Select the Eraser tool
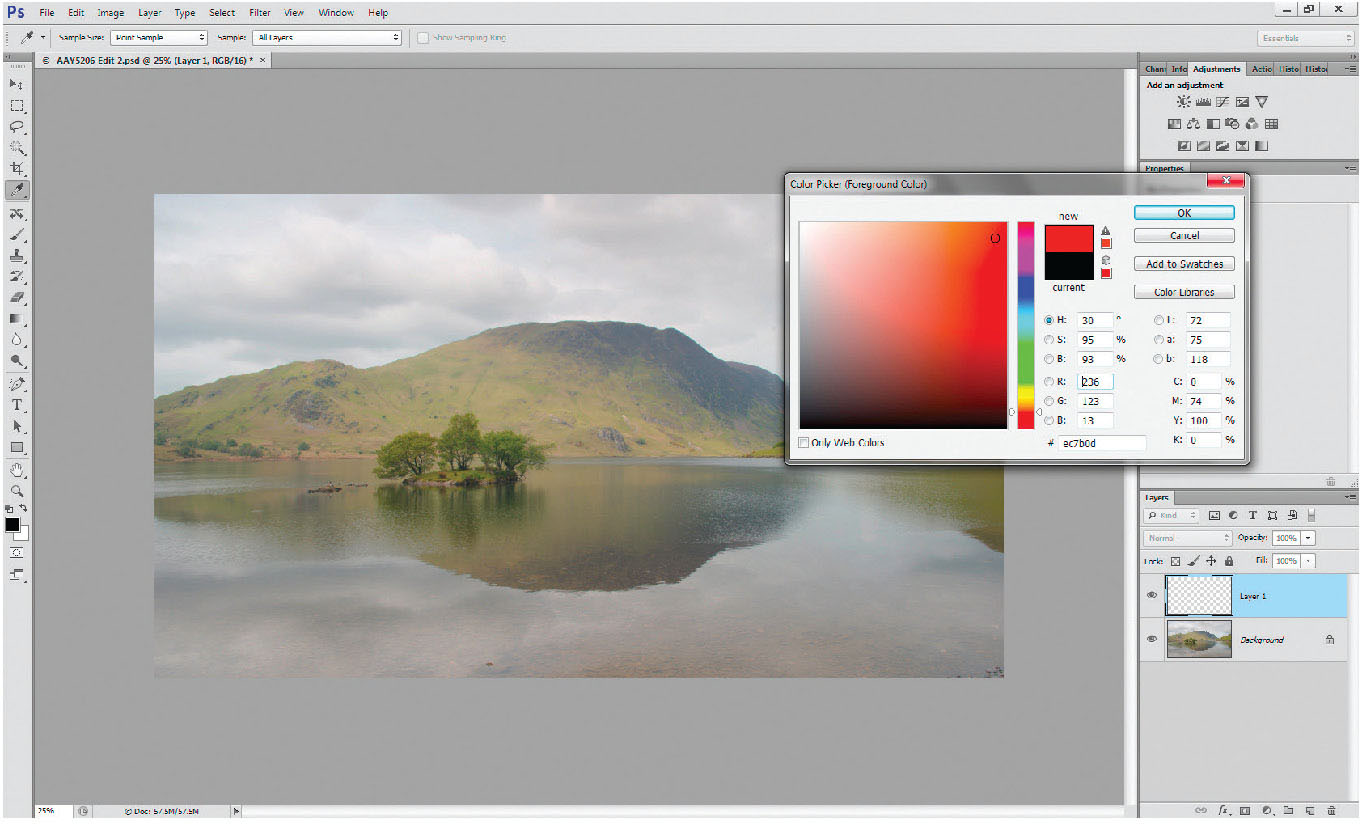Image resolution: width=1360 pixels, height=824 pixels. click(x=17, y=298)
